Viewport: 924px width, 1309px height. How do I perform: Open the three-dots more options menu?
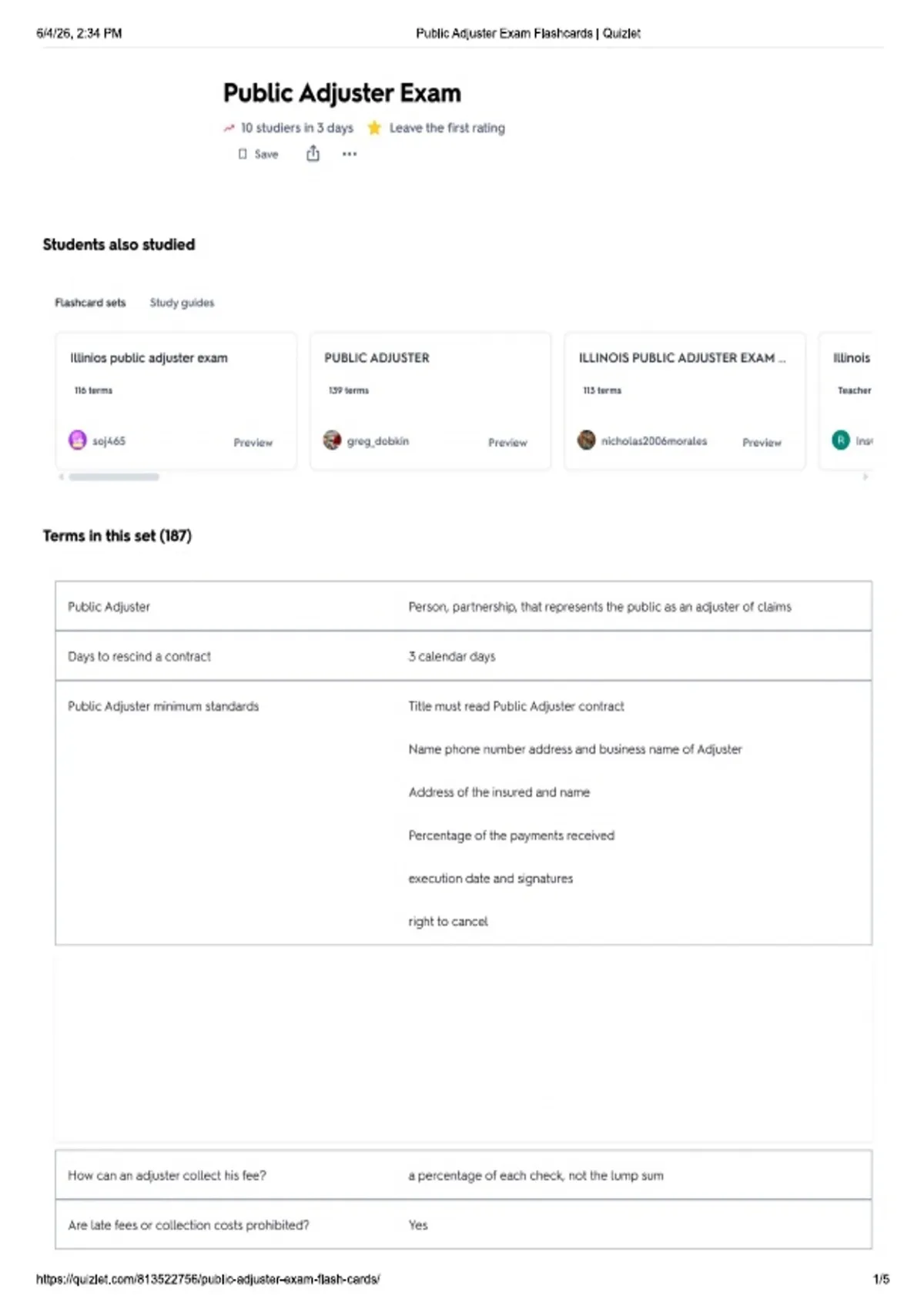(x=350, y=154)
